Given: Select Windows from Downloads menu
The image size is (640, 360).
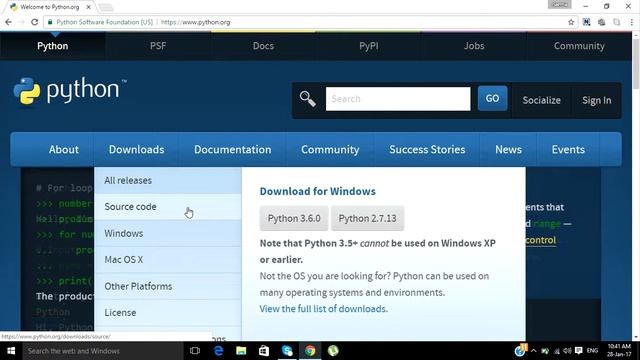Looking at the screenshot, I should [168, 233].
